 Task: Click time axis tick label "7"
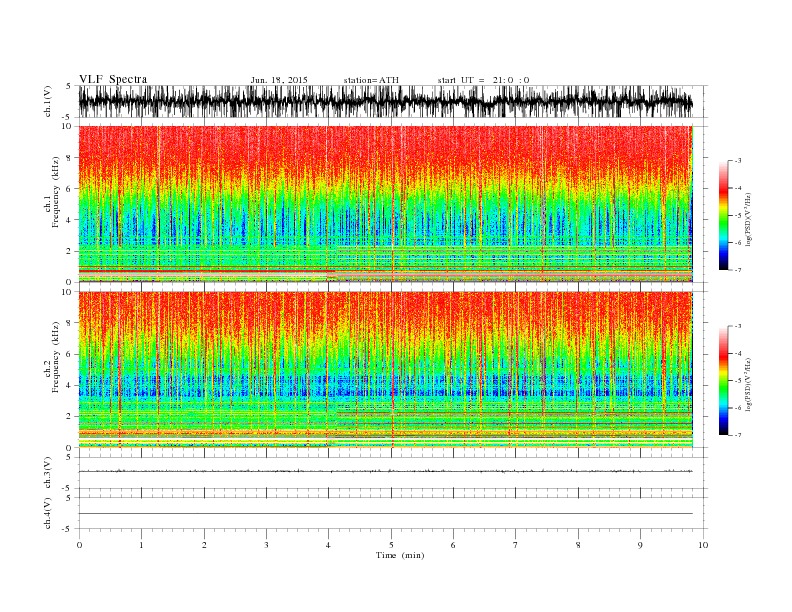point(516,545)
